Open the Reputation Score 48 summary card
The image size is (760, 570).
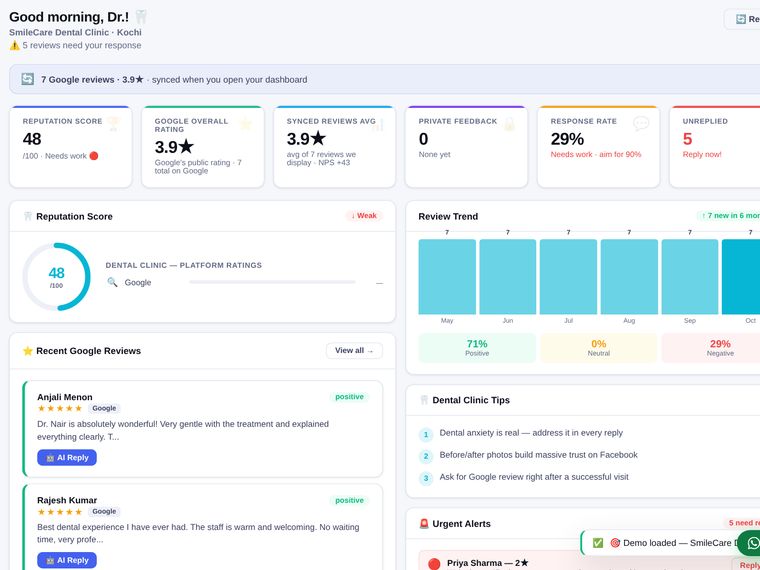(x=71, y=147)
